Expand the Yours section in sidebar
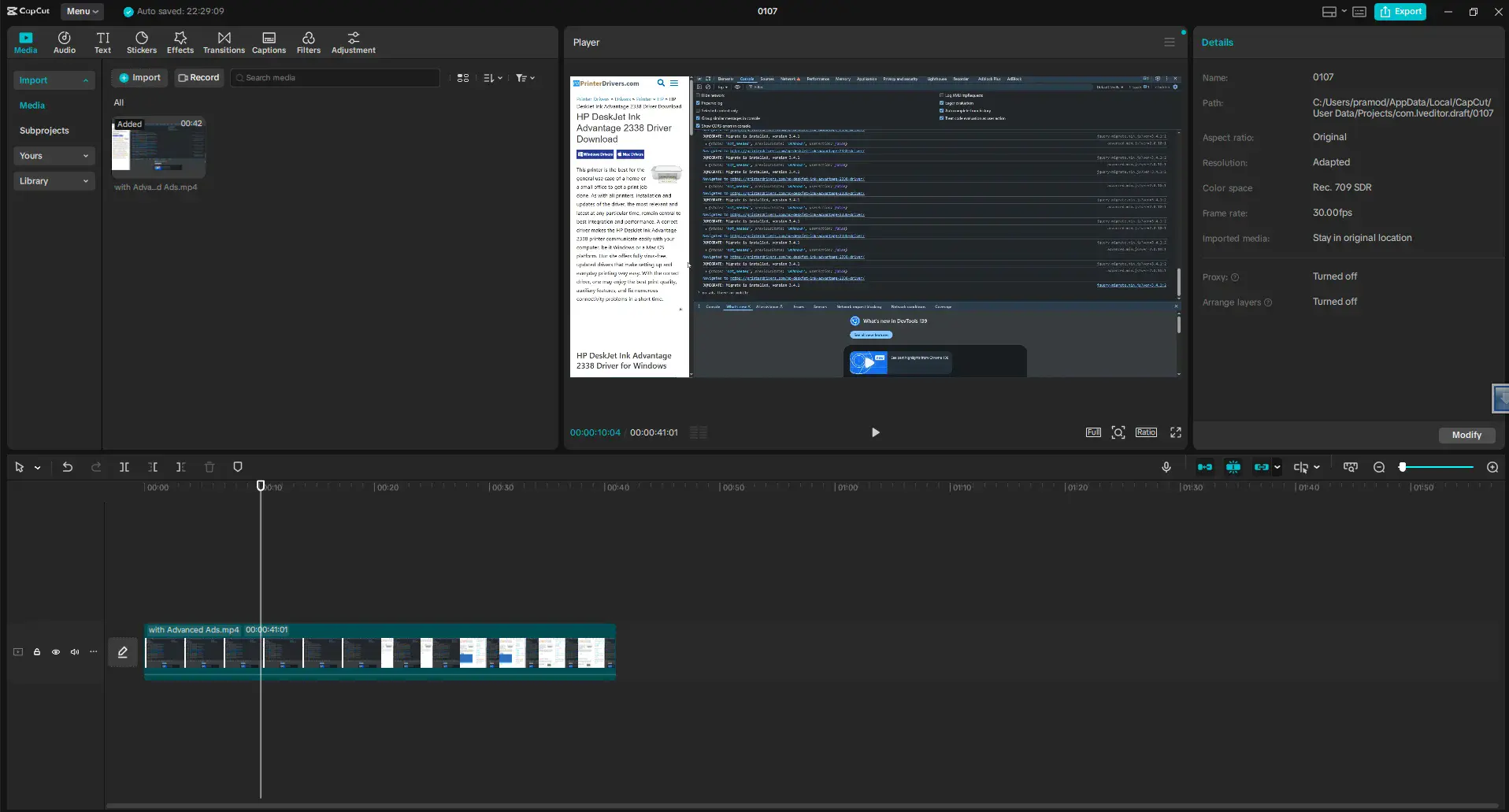The height and width of the screenshot is (812, 1509). pyautogui.click(x=54, y=156)
